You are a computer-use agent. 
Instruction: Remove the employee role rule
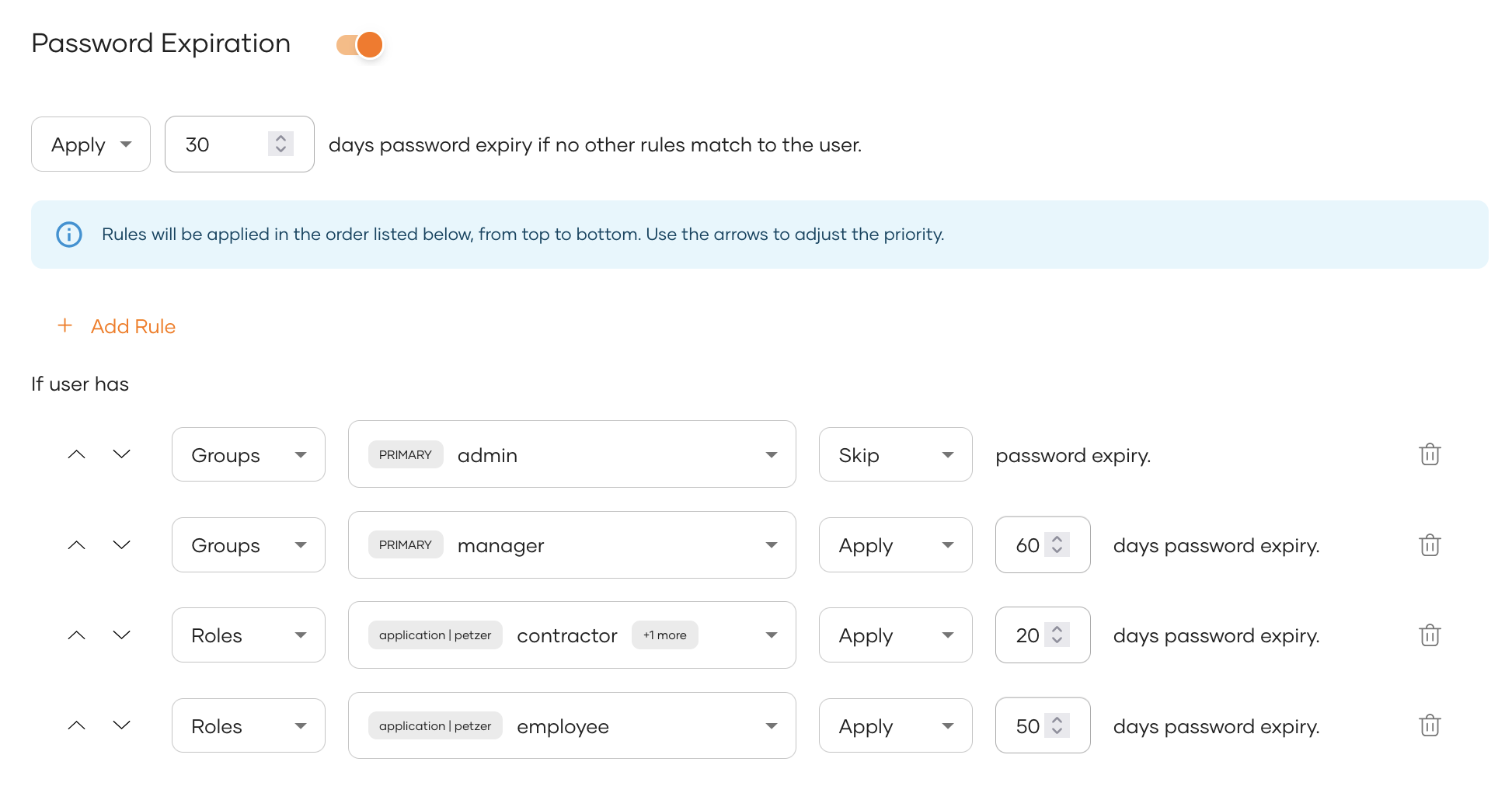point(1430,725)
